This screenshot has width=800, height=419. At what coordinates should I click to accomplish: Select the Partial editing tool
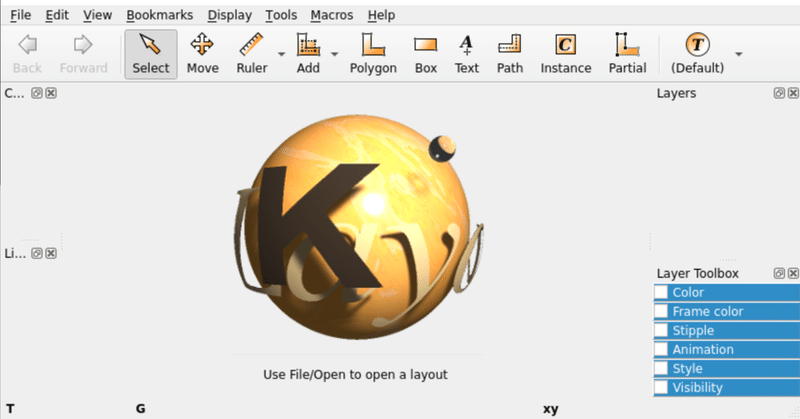627,54
